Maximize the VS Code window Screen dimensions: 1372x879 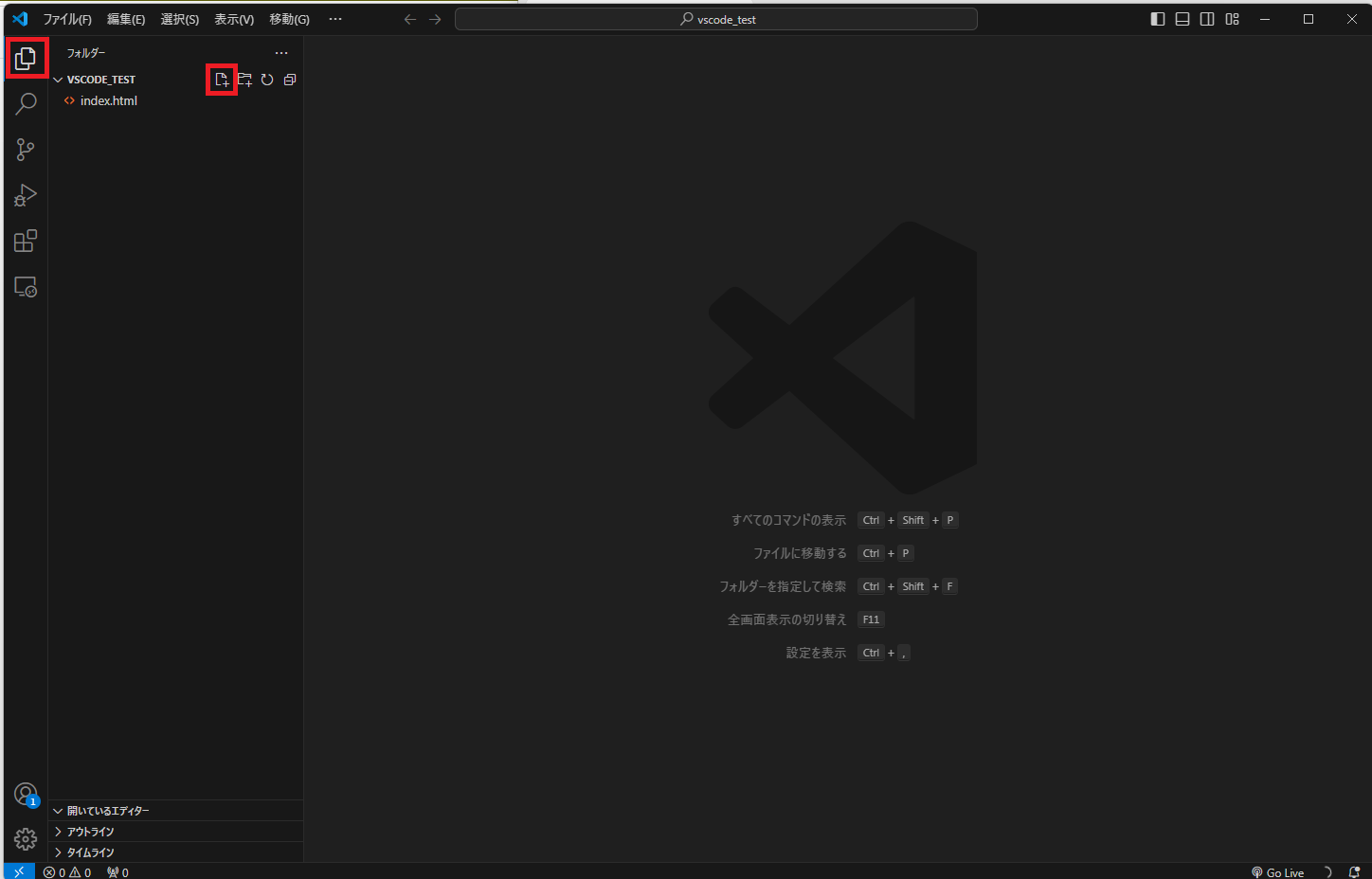pos(1309,19)
